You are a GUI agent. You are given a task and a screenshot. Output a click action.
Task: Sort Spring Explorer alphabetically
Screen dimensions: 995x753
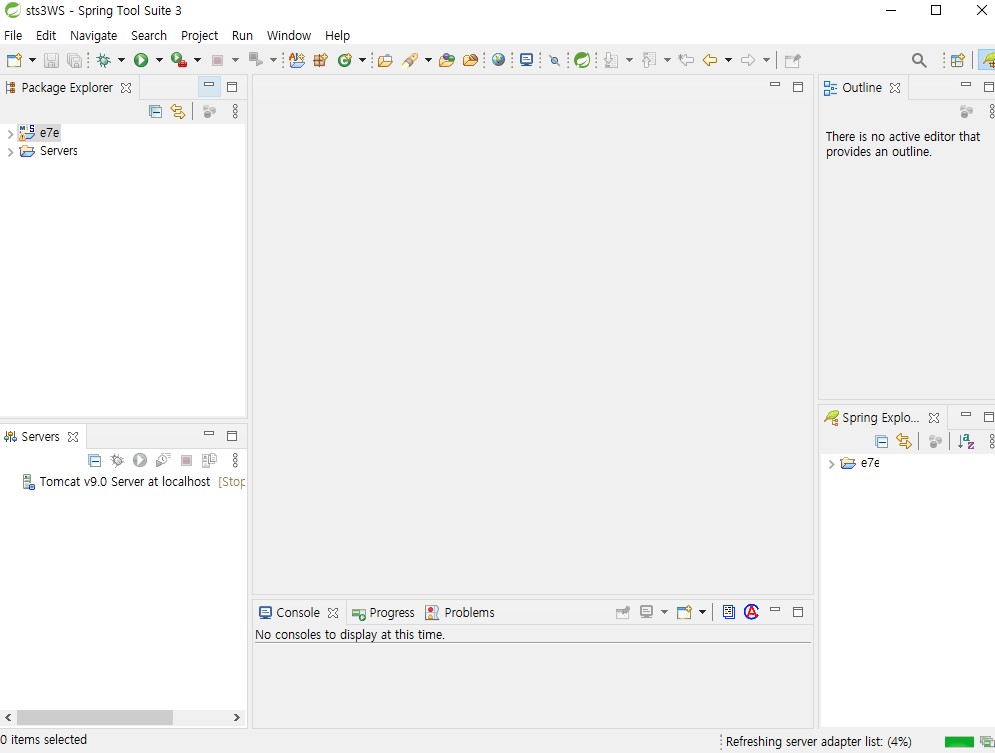coord(966,442)
